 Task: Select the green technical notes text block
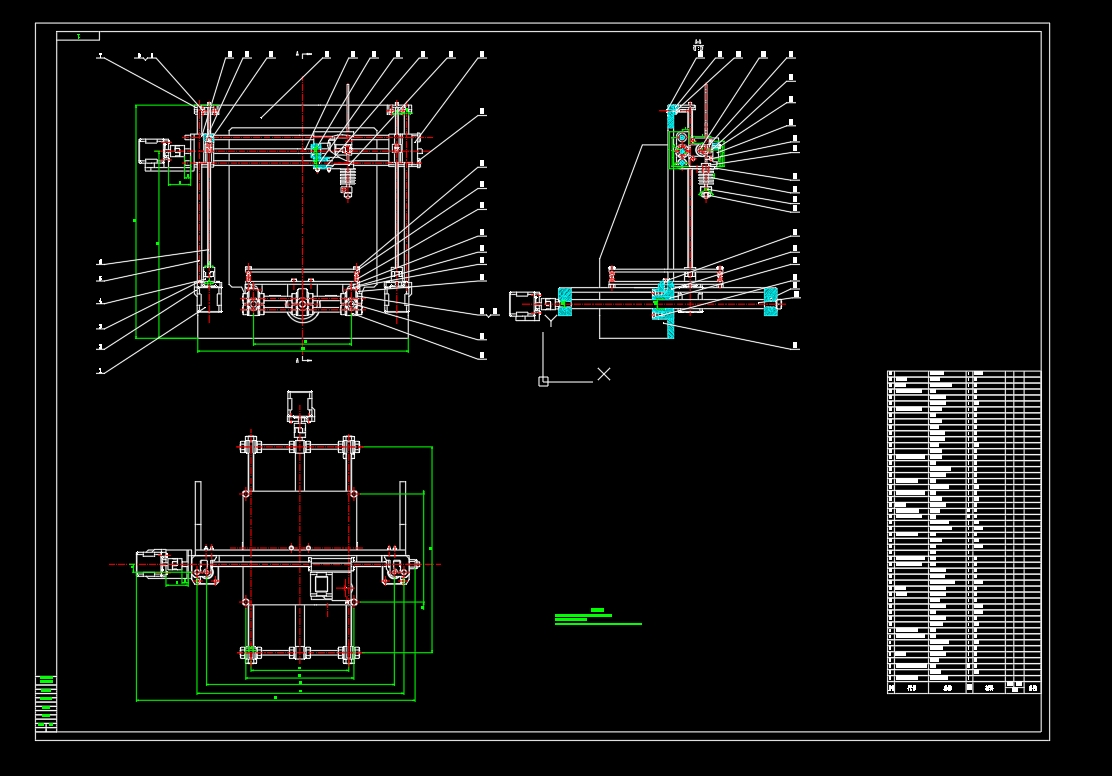click(598, 617)
